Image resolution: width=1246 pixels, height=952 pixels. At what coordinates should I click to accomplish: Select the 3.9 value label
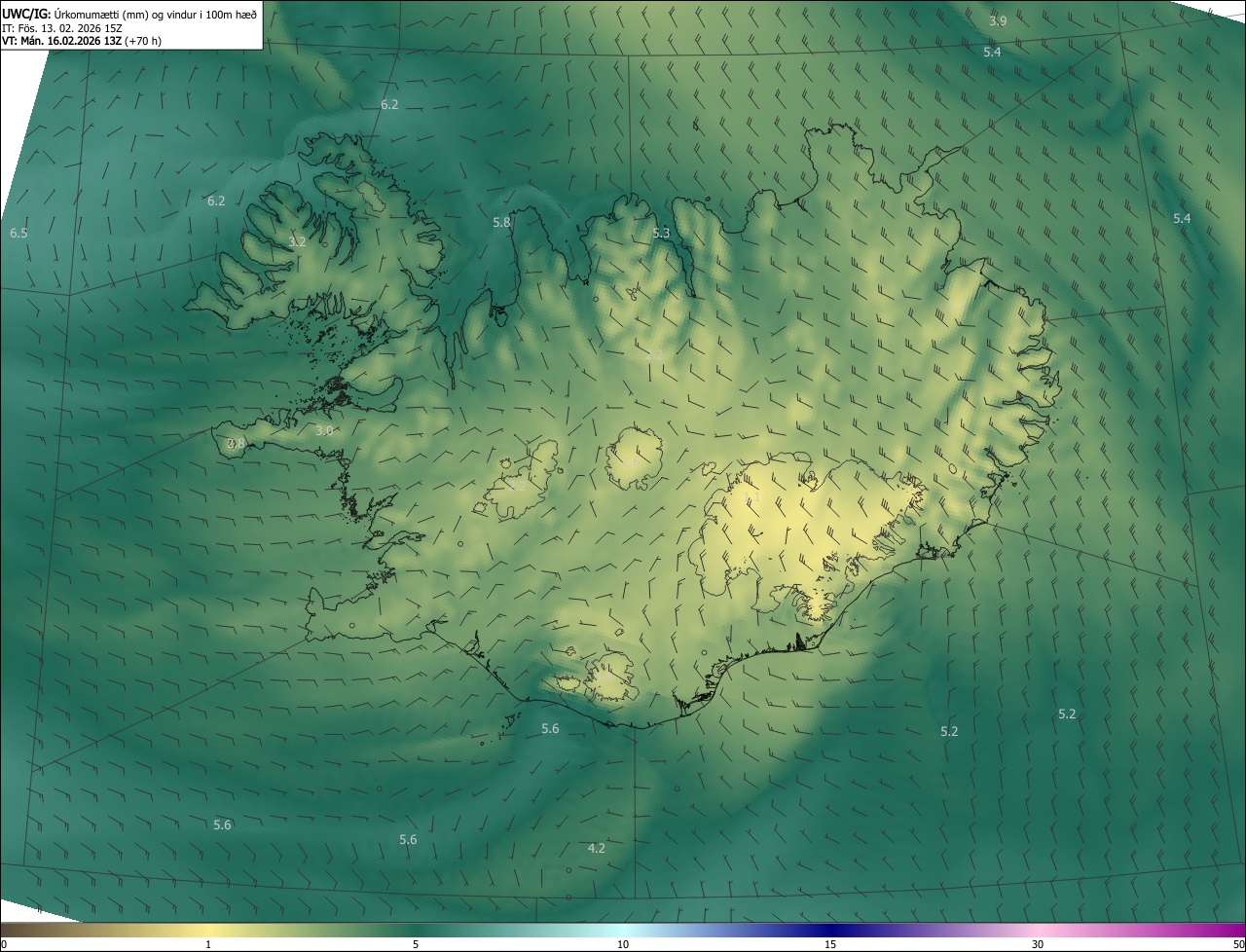point(998,20)
